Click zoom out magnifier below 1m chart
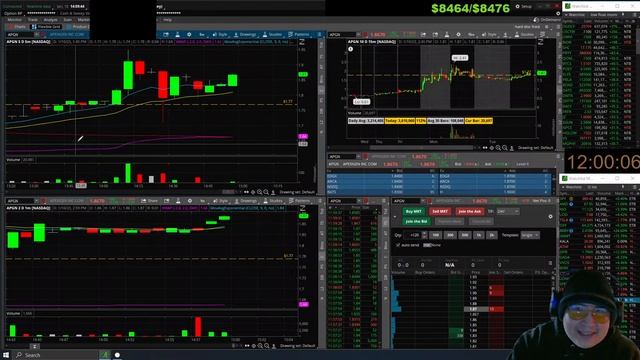The image size is (640, 360). pyautogui.click(x=267, y=346)
